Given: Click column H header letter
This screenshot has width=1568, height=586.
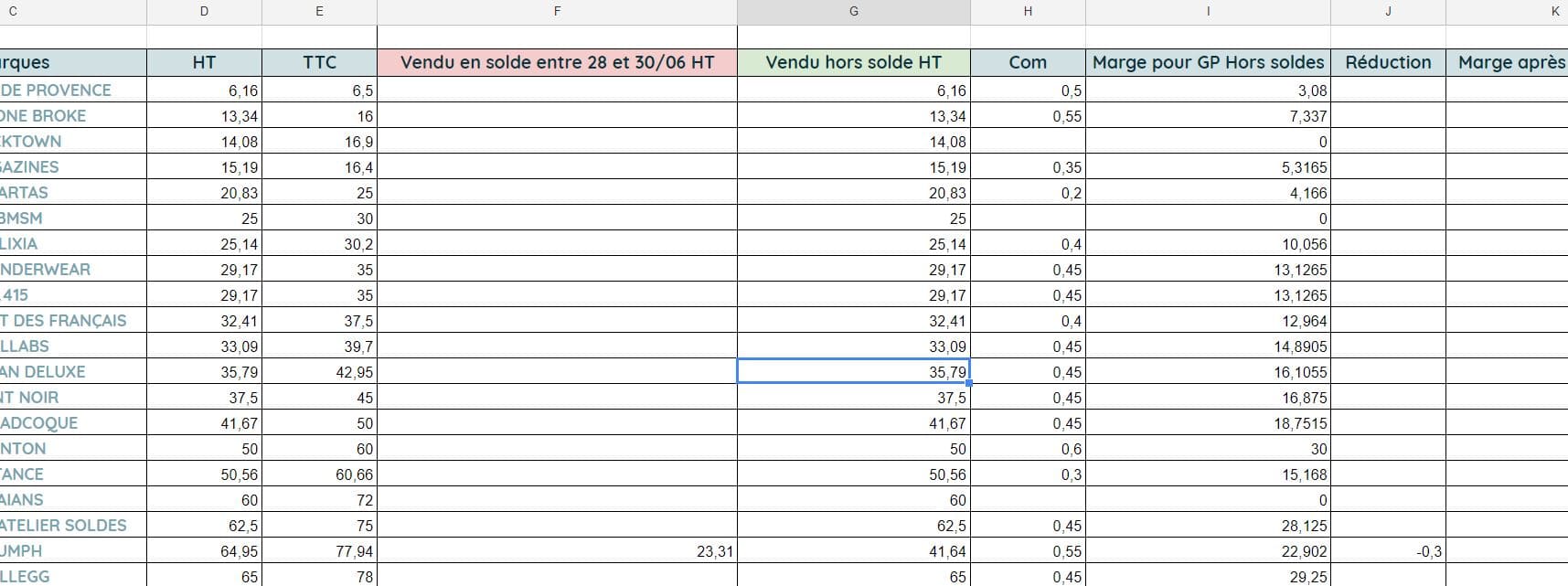Looking at the screenshot, I should click(1028, 11).
